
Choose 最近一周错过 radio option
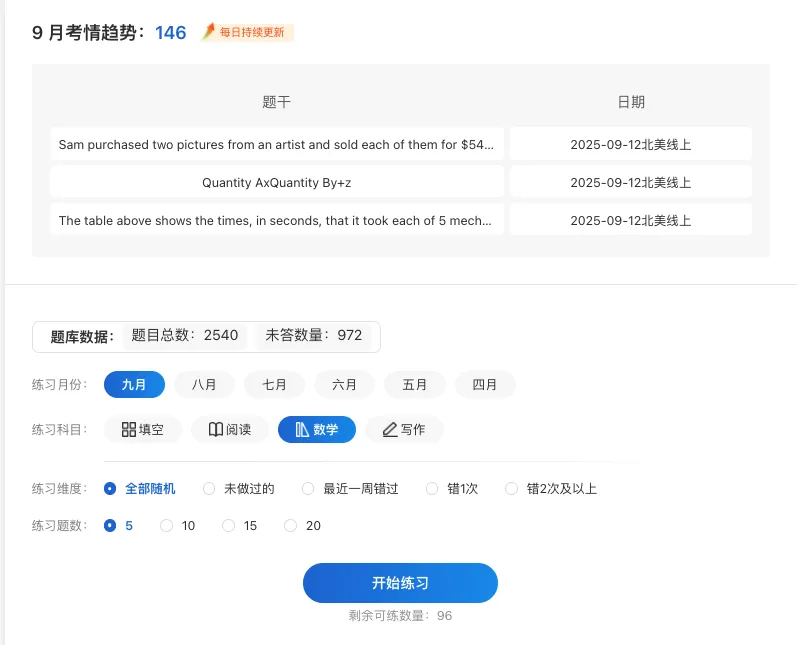point(308,489)
